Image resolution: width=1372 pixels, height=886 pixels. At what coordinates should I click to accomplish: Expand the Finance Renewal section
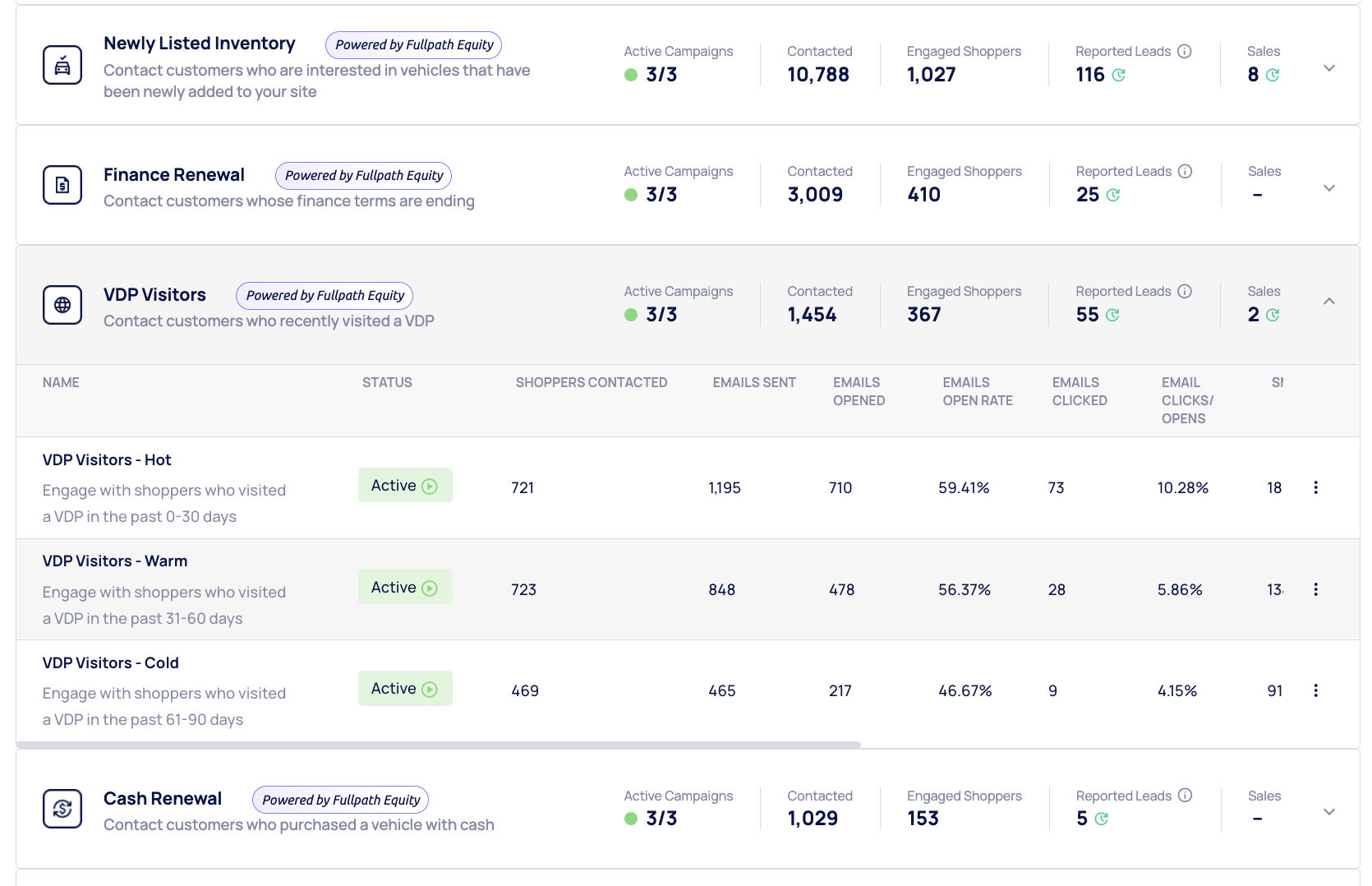pos(1328,188)
